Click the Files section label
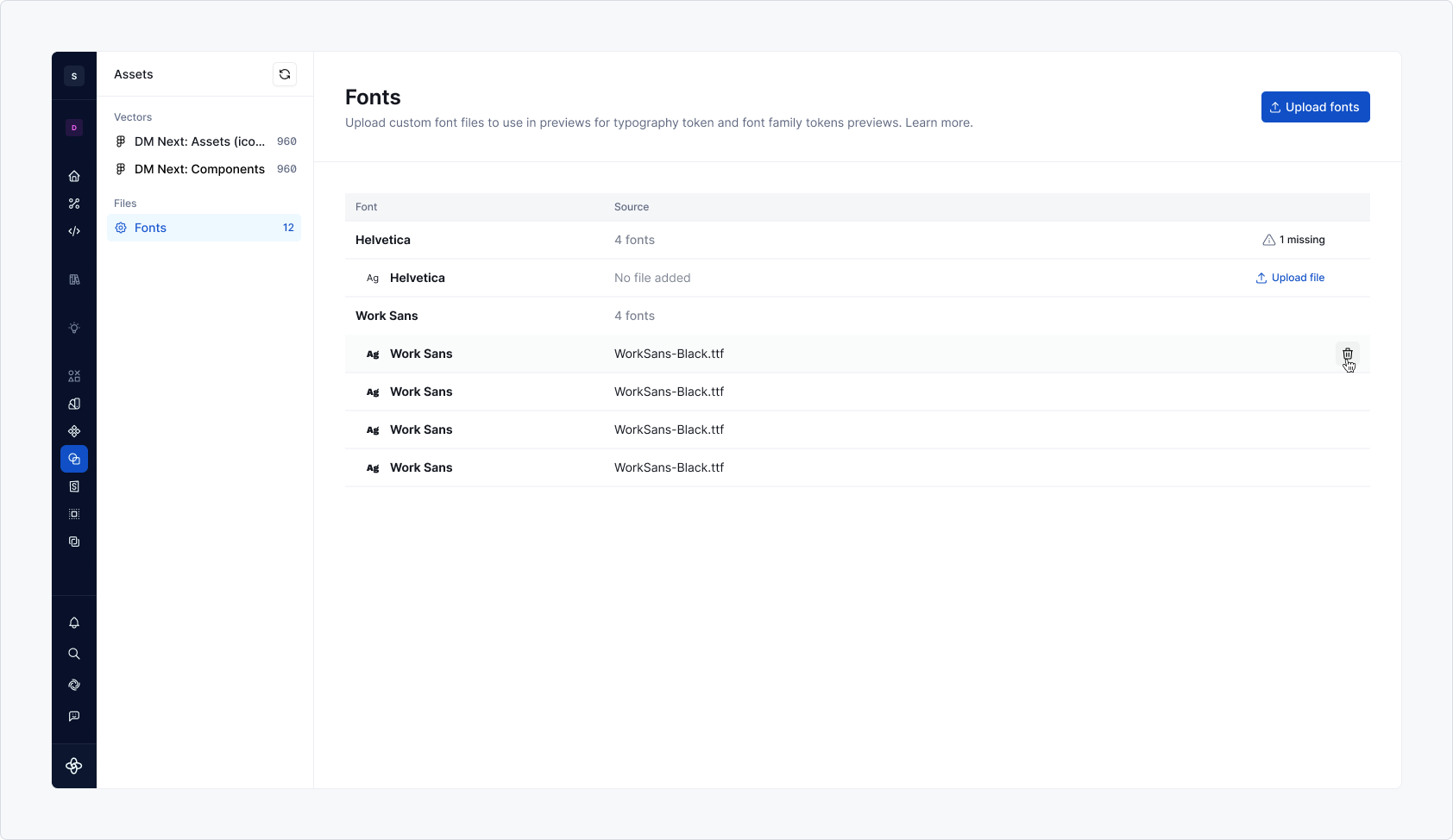The width and height of the screenshot is (1453, 840). click(125, 204)
